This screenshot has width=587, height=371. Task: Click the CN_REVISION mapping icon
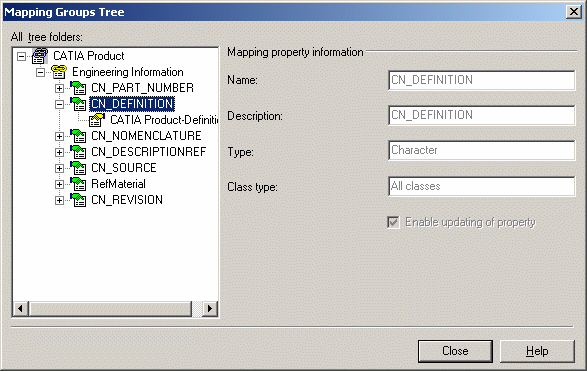(x=78, y=200)
